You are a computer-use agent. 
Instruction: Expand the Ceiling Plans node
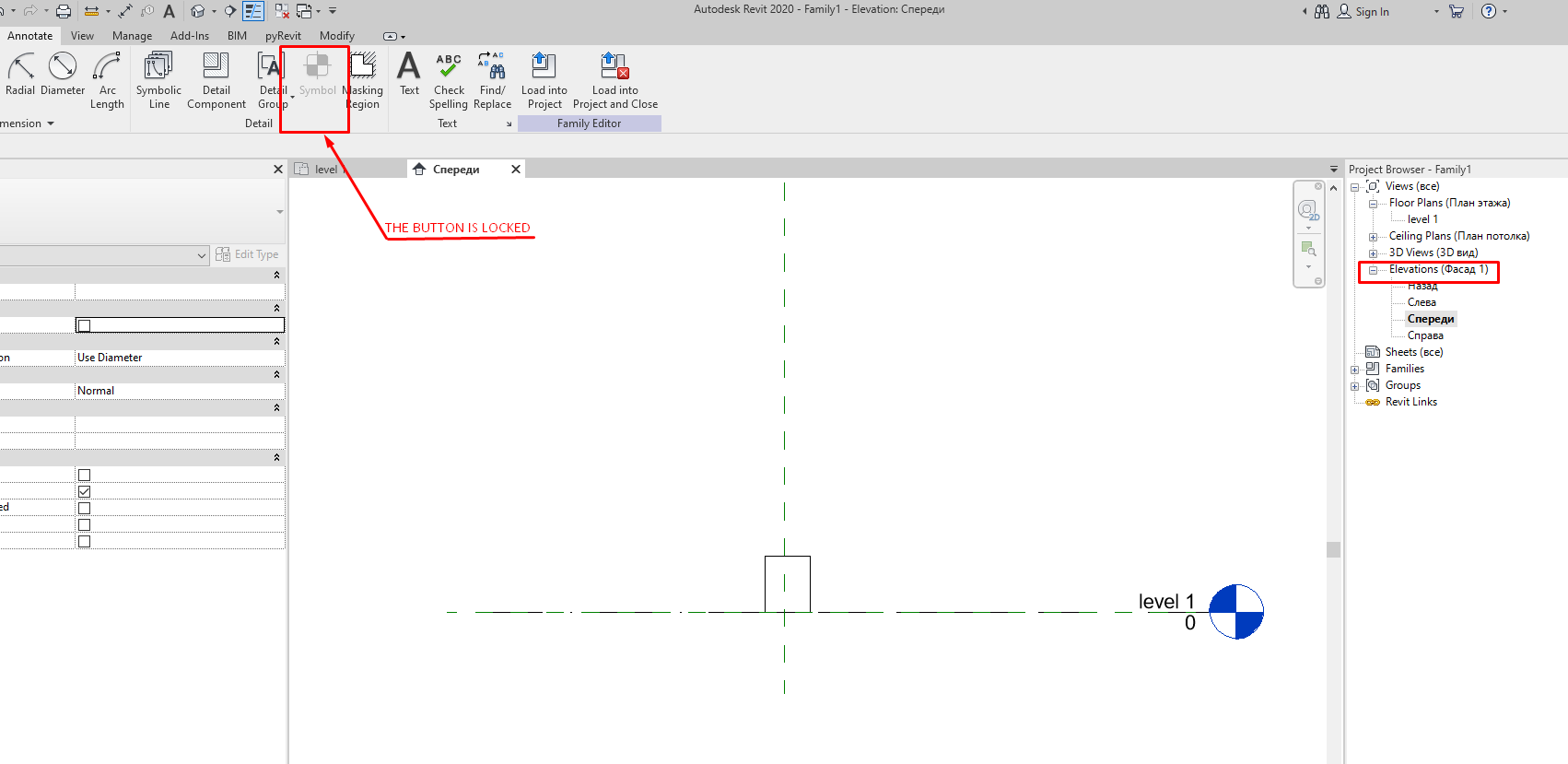pos(1373,237)
